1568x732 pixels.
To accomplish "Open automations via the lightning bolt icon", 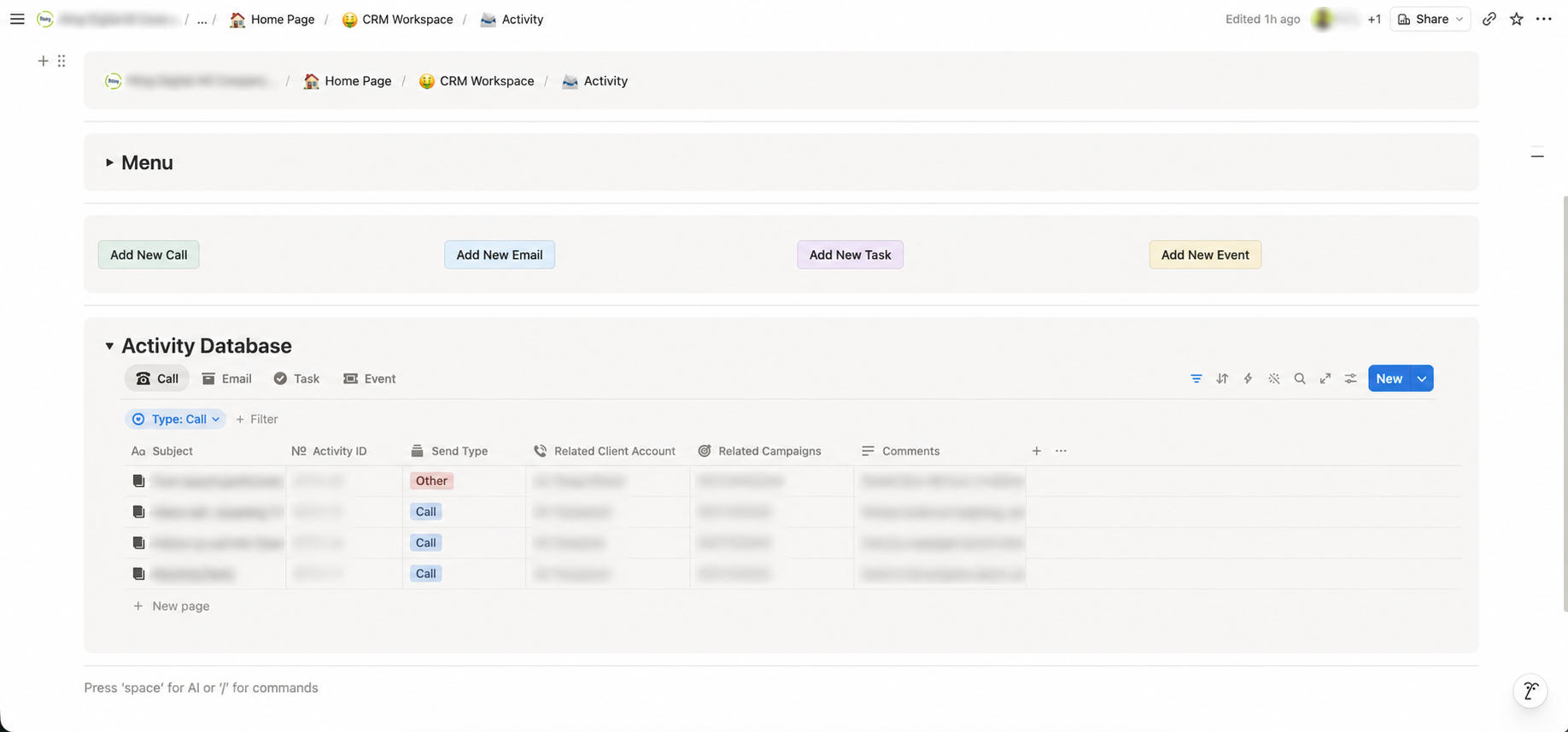I will 1248,378.
